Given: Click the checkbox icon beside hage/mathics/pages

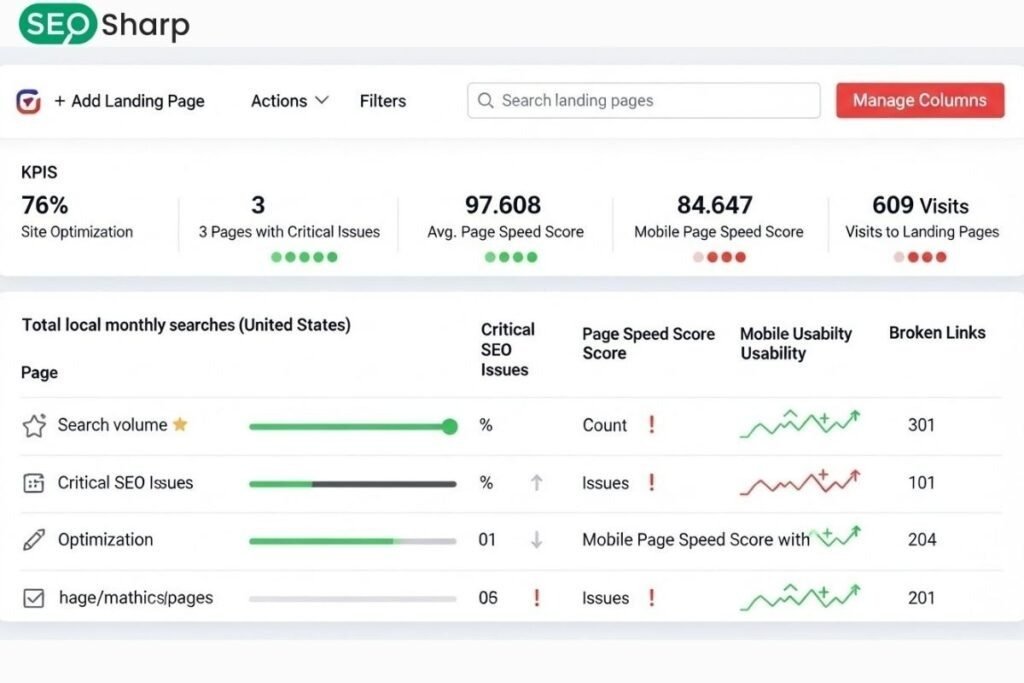Looking at the screenshot, I should pos(33,597).
